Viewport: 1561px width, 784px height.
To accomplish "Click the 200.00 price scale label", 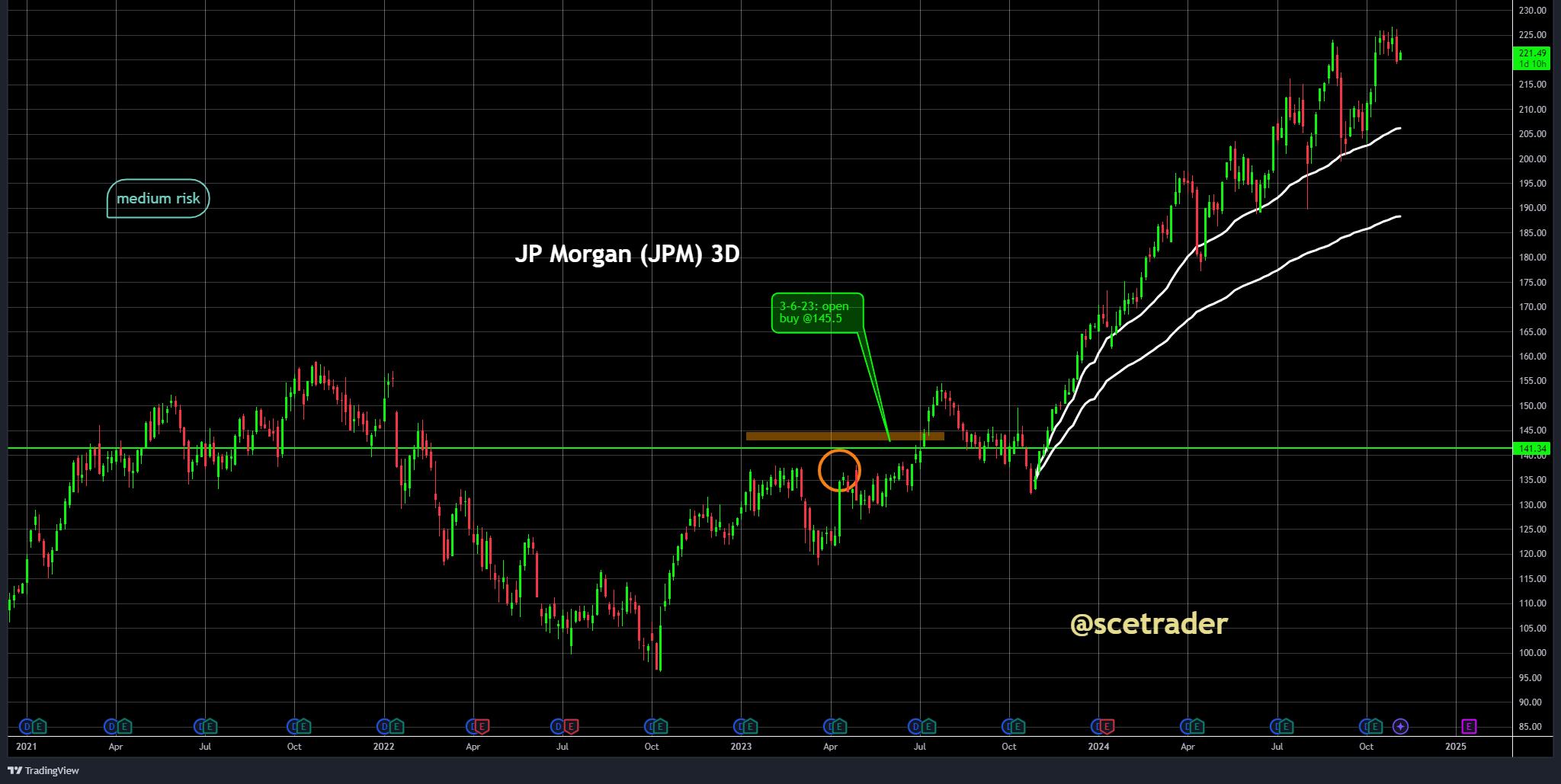I will (1532, 159).
